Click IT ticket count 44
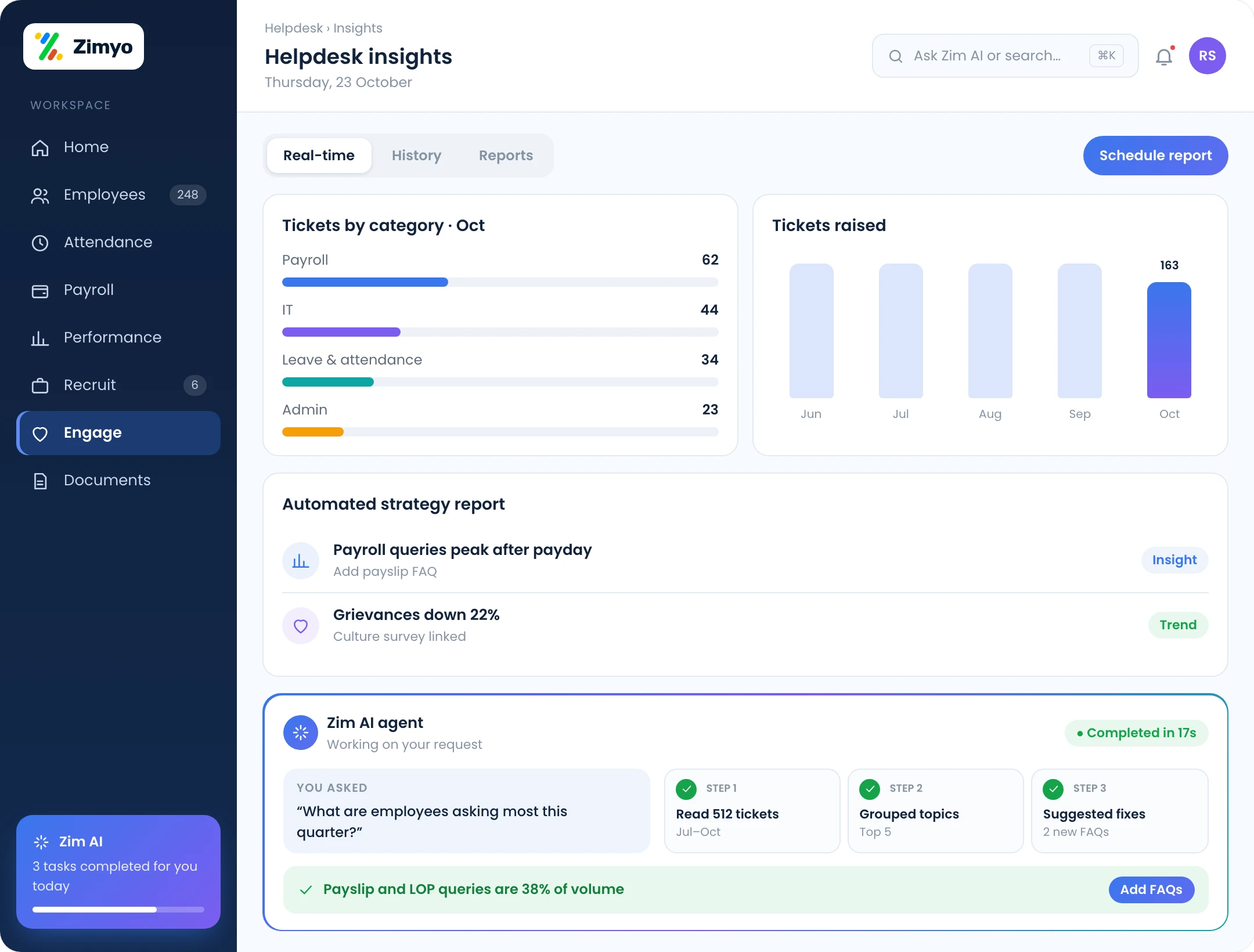Screen dimensions: 1254x952 (709, 309)
